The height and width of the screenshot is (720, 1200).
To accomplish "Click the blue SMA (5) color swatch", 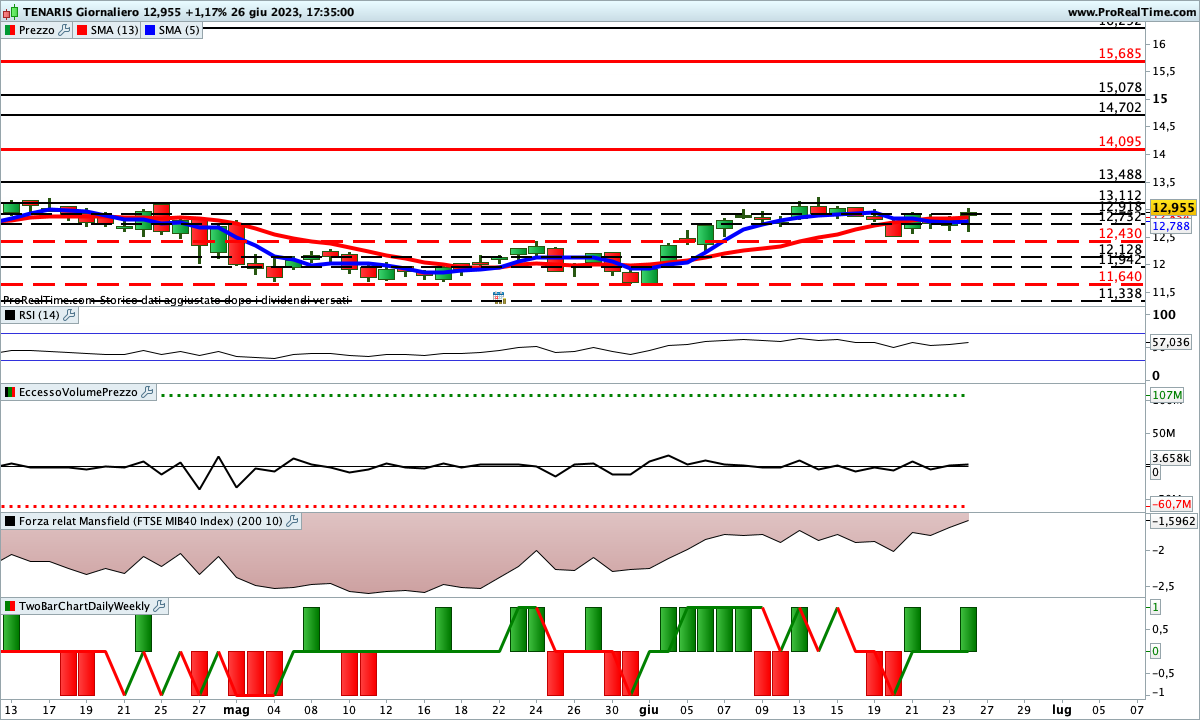I will tap(150, 30).
